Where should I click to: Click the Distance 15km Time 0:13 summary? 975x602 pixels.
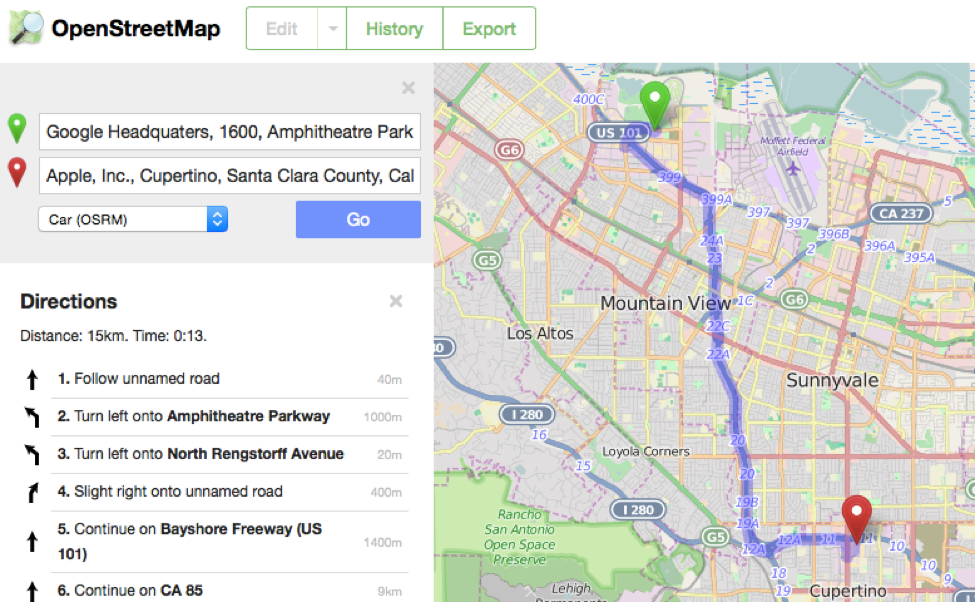113,336
